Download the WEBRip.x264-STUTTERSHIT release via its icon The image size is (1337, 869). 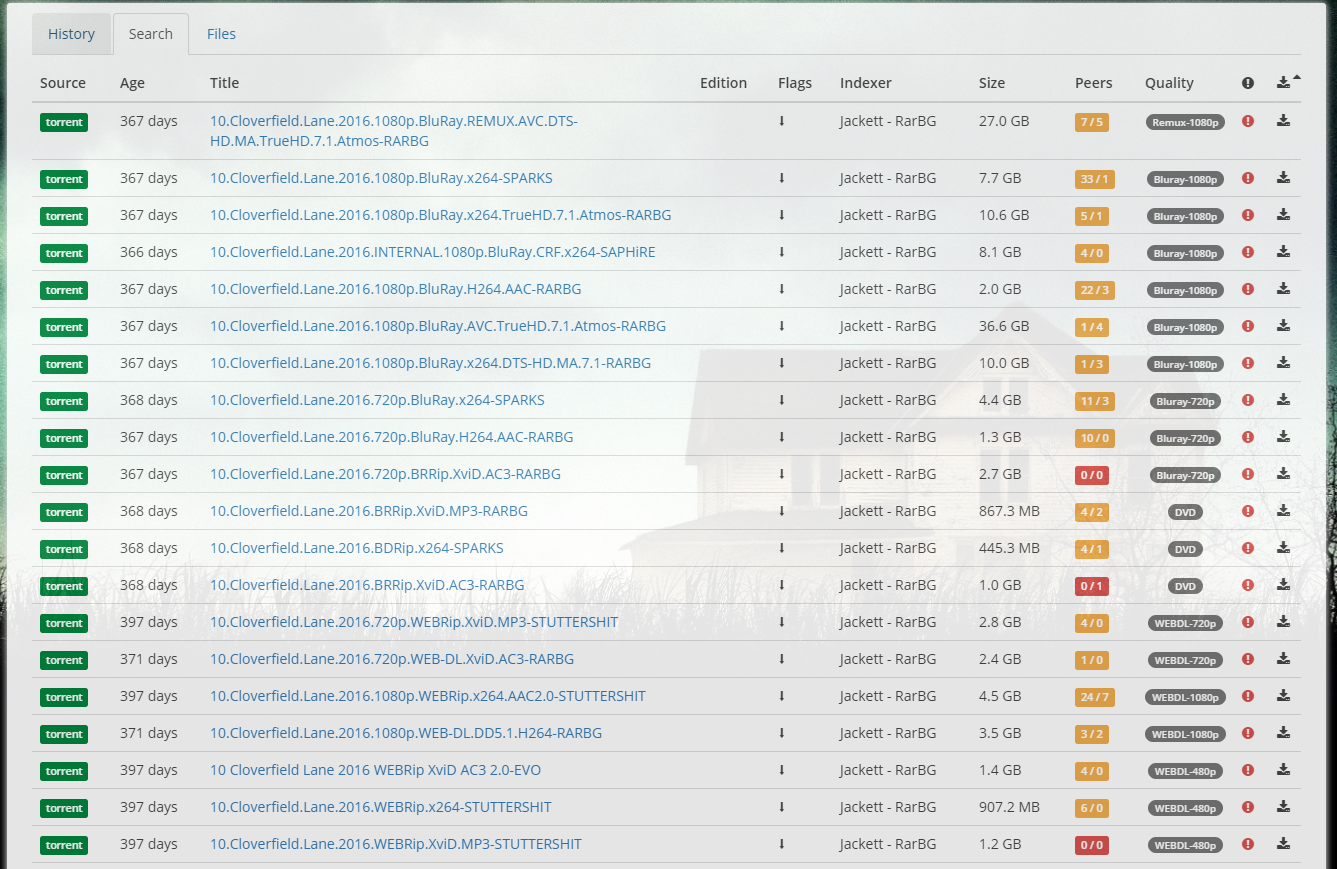click(1283, 807)
